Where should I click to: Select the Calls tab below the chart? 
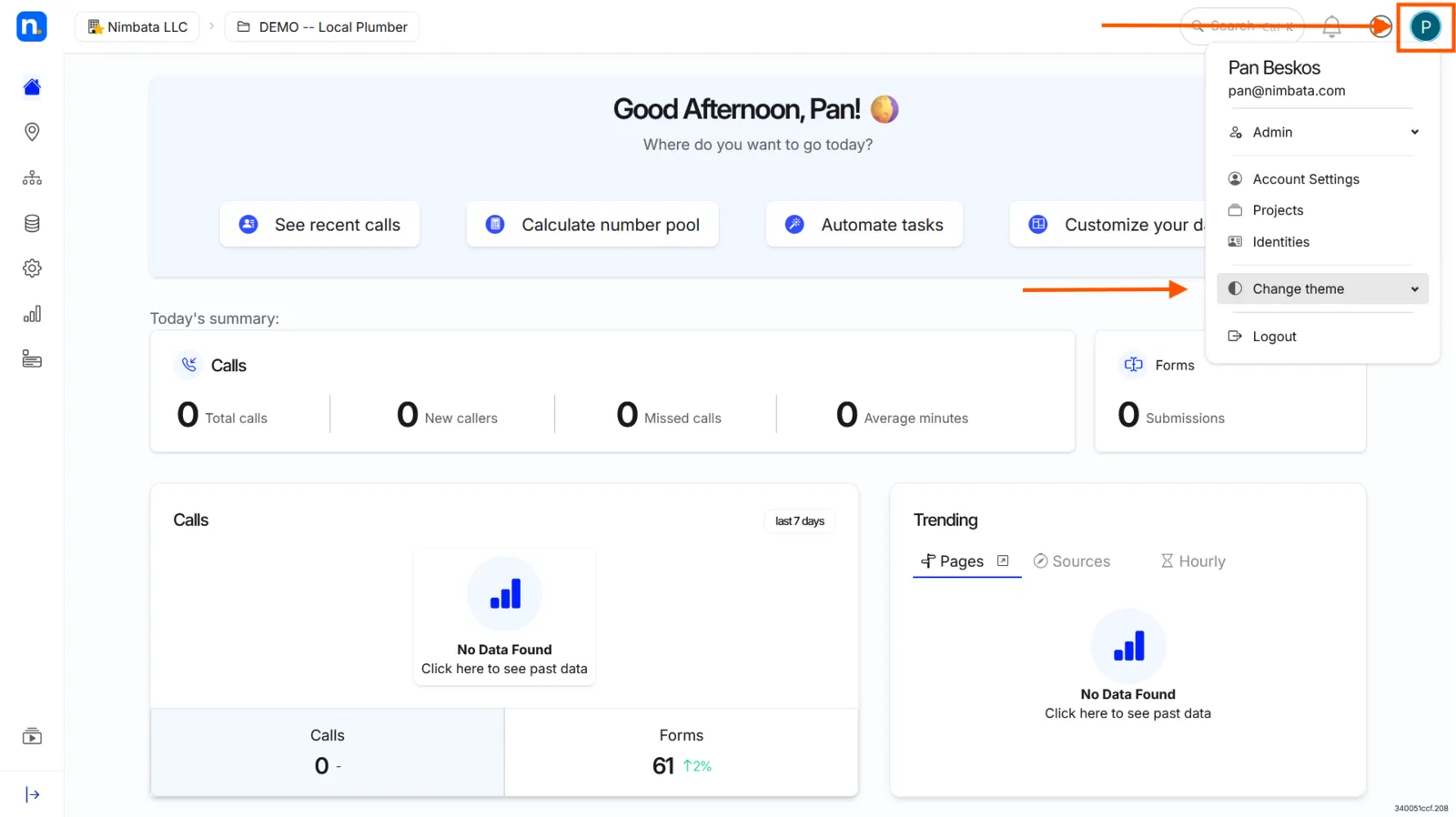[x=328, y=752]
